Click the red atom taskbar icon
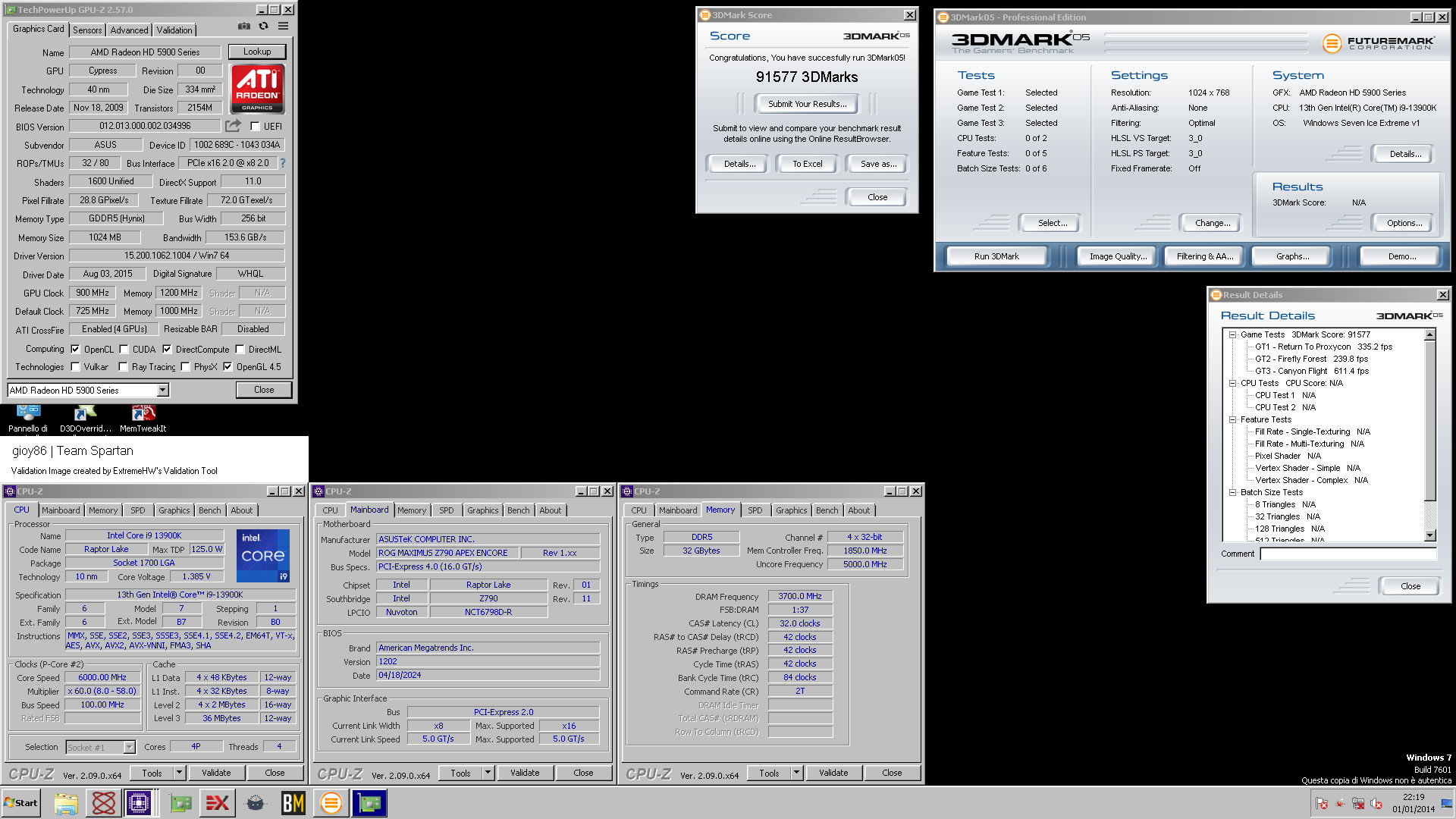This screenshot has width=1456, height=819. click(104, 803)
